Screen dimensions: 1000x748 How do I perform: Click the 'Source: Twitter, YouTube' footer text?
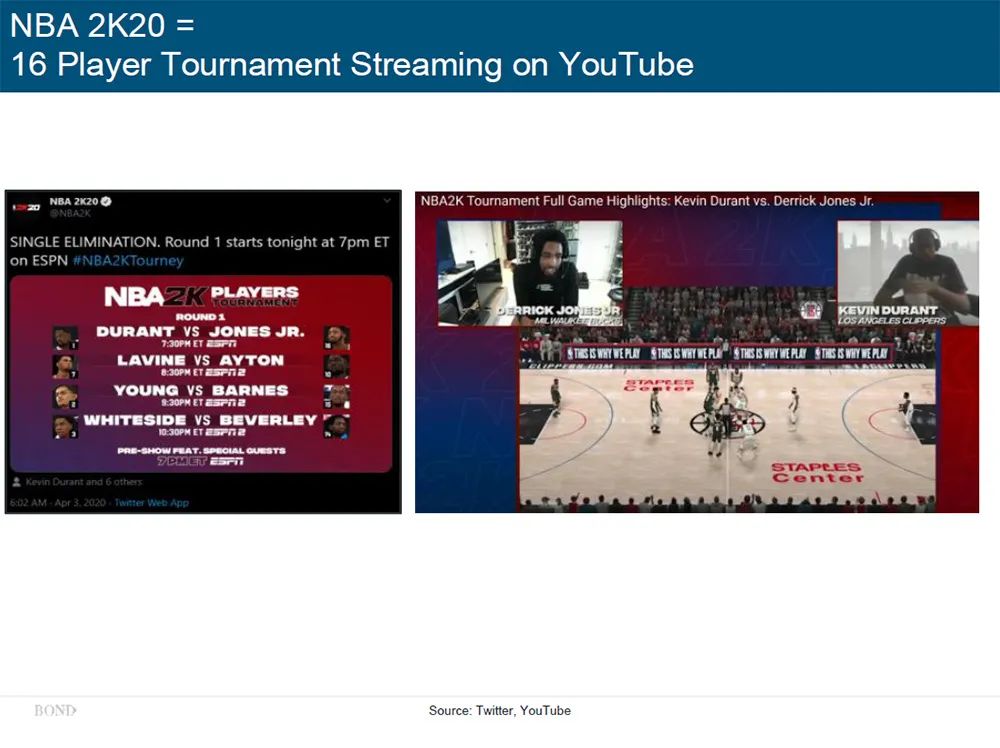coord(499,710)
